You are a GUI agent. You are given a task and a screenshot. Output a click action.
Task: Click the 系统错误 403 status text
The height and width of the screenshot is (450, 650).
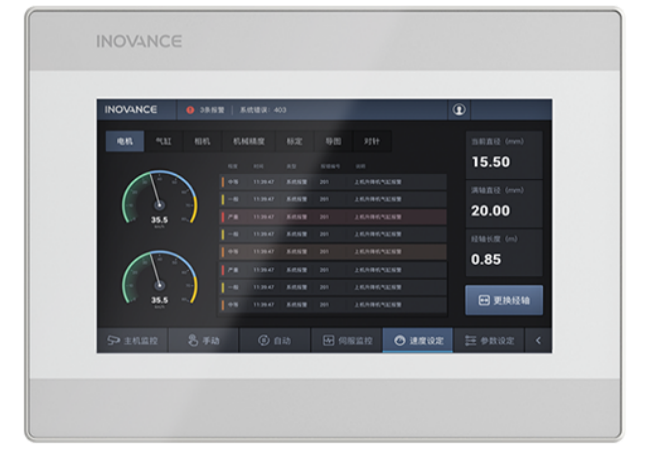click(263, 110)
